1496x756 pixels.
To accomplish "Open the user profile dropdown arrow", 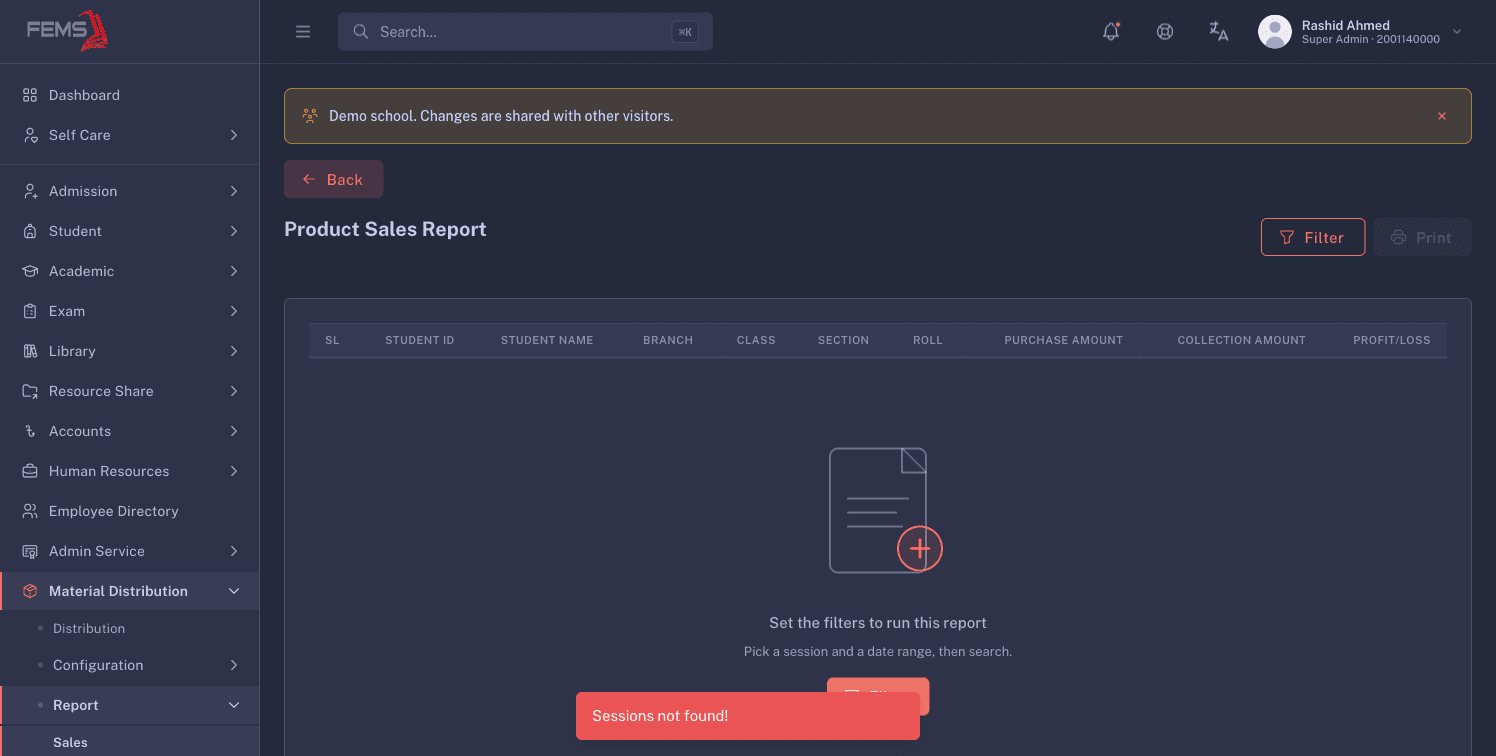I will click(1457, 32).
